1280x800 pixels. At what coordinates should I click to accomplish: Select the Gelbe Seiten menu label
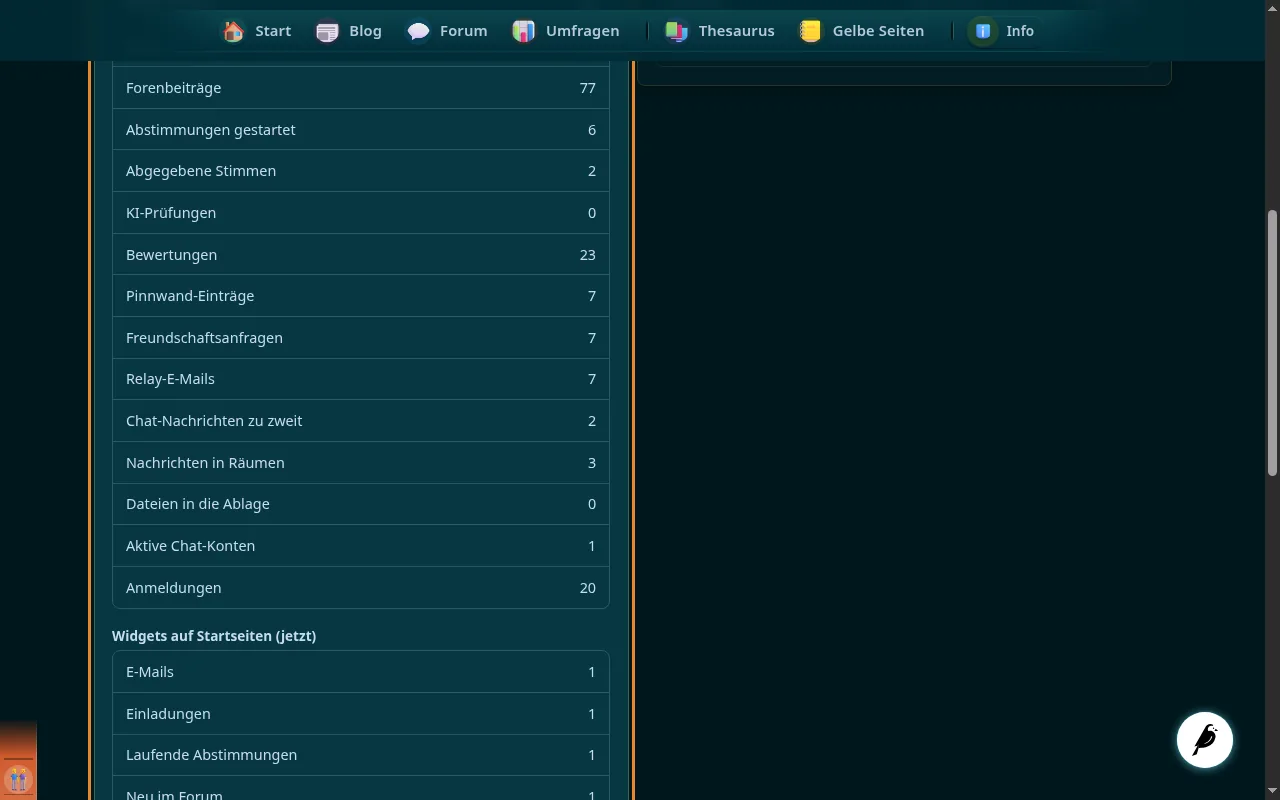pyautogui.click(x=878, y=31)
